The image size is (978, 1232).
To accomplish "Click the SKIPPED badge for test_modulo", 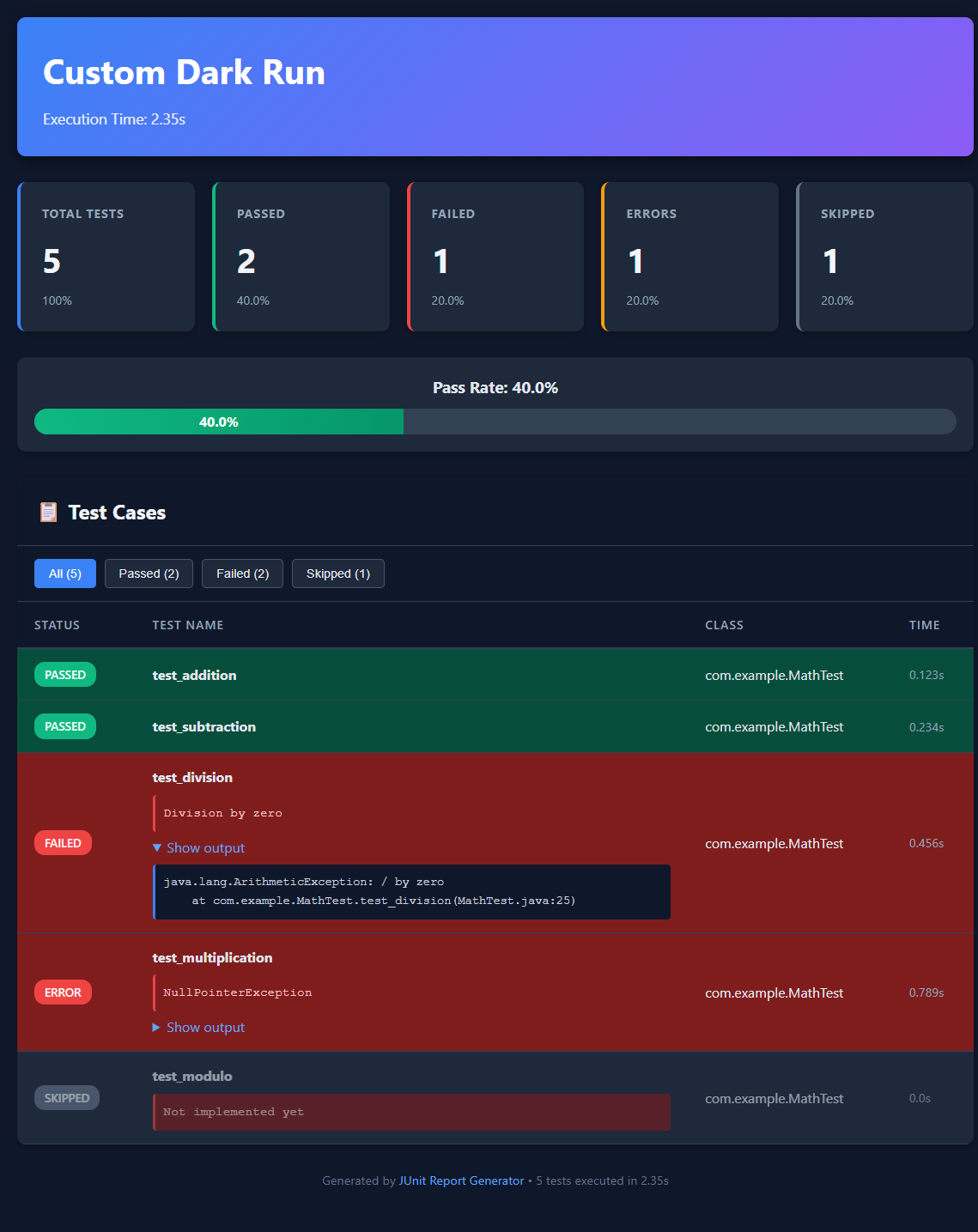I will pos(67,1098).
